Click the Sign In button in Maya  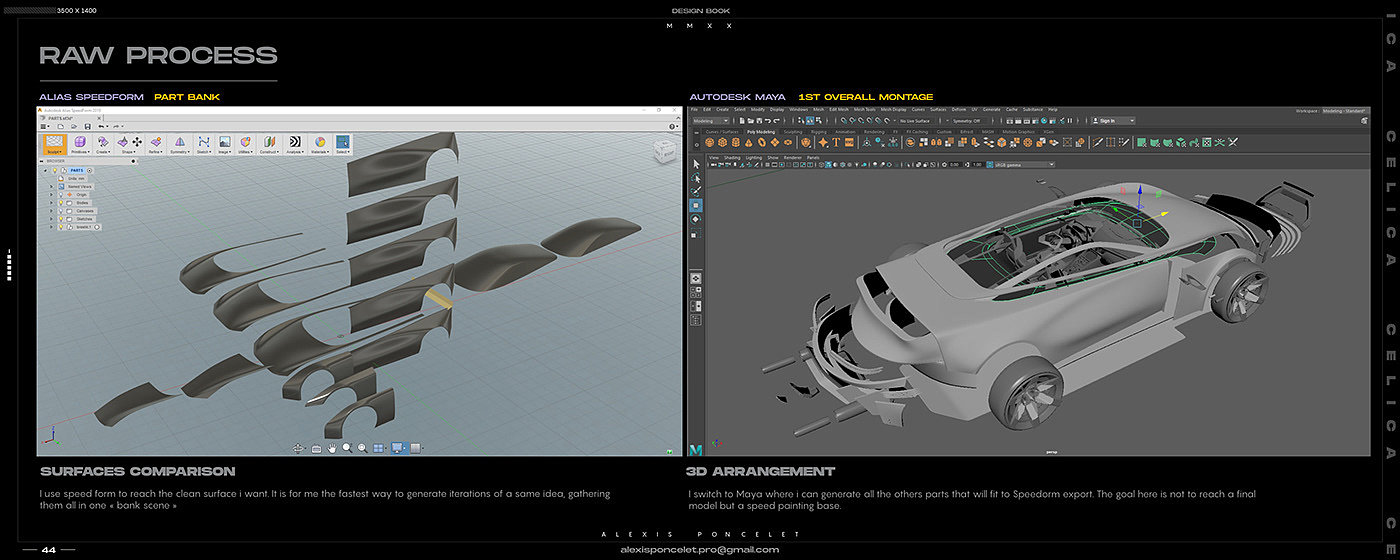[1110, 120]
